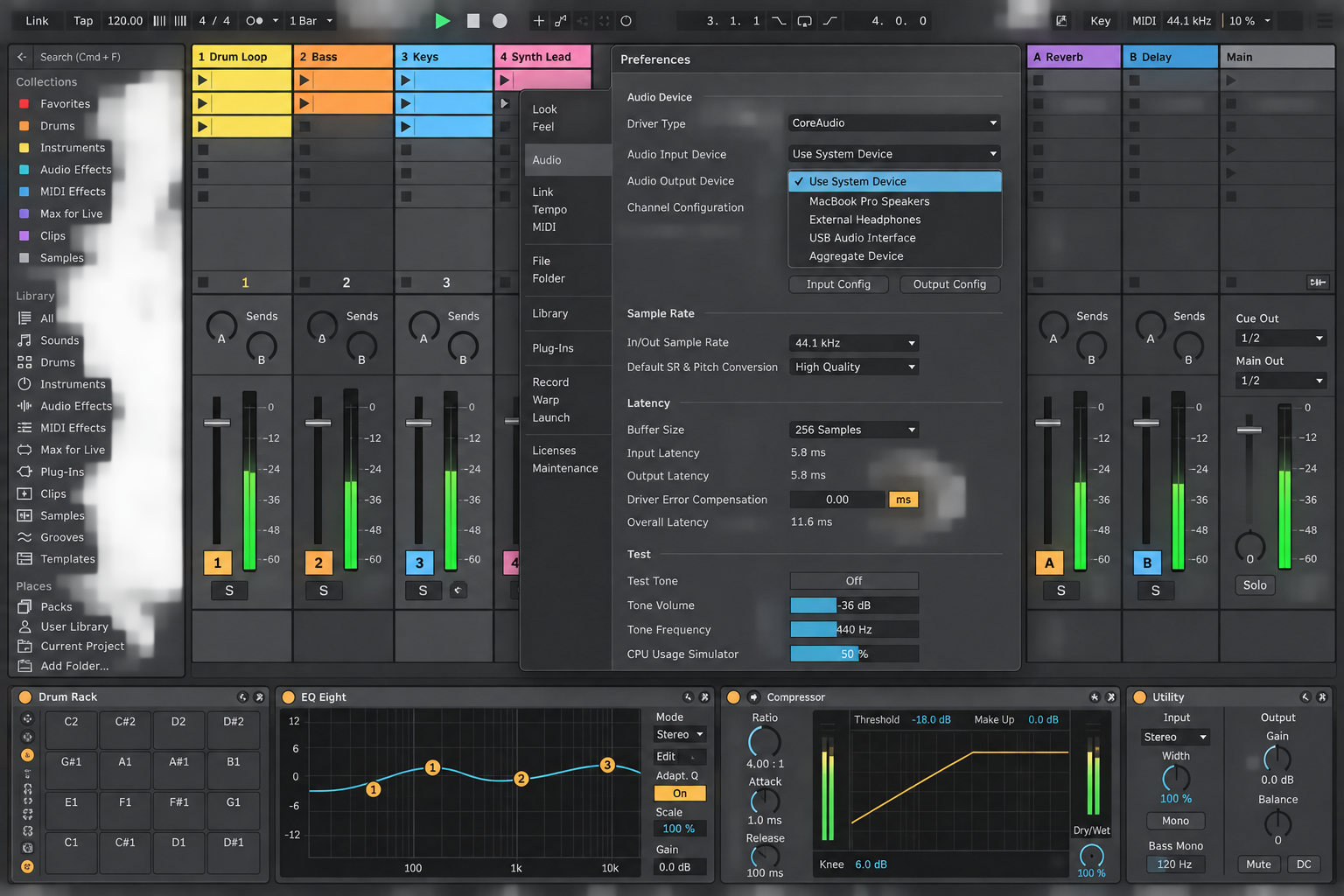This screenshot has height=896, width=1344.
Task: Open the In/Out Sample Rate dropdown
Action: coord(854,343)
